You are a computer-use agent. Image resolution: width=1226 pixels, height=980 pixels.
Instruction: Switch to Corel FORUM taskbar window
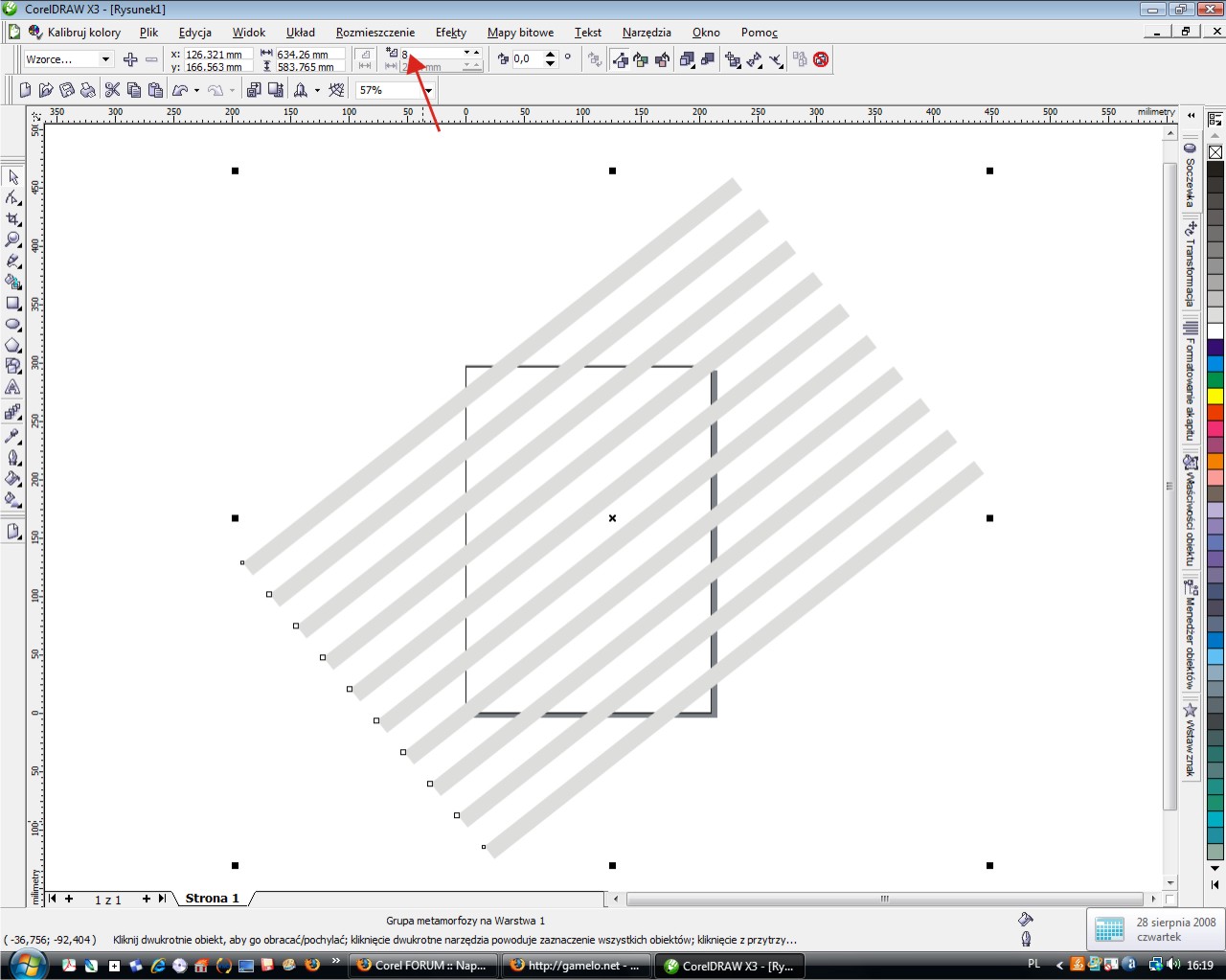(x=422, y=966)
